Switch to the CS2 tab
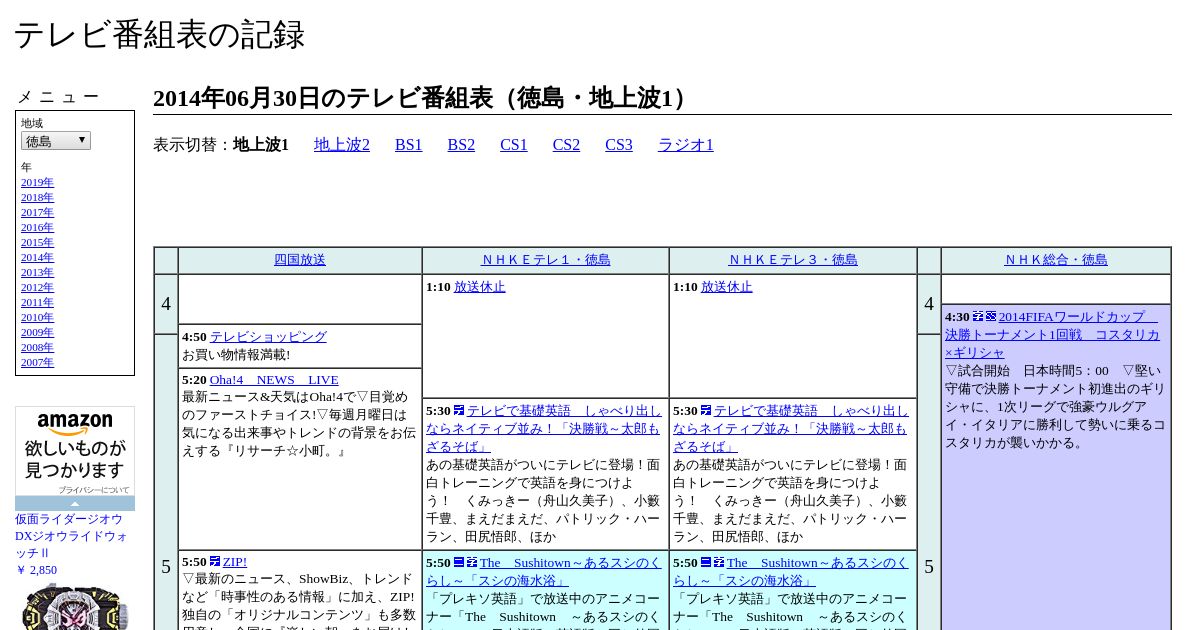Screen dimensions: 1200x630 pos(566,145)
